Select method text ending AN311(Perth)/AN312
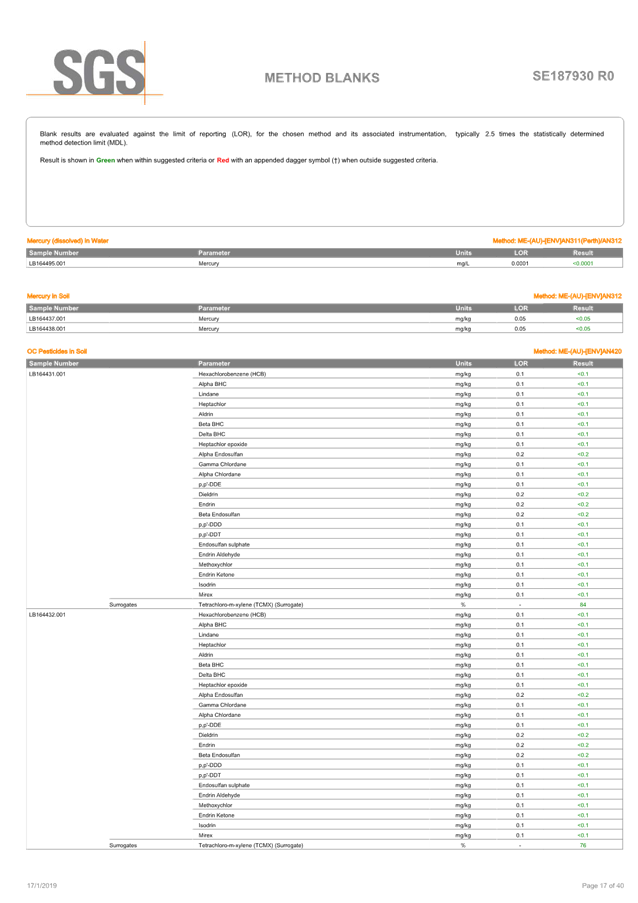Screen dimensions: 638x903 point(557,241)
